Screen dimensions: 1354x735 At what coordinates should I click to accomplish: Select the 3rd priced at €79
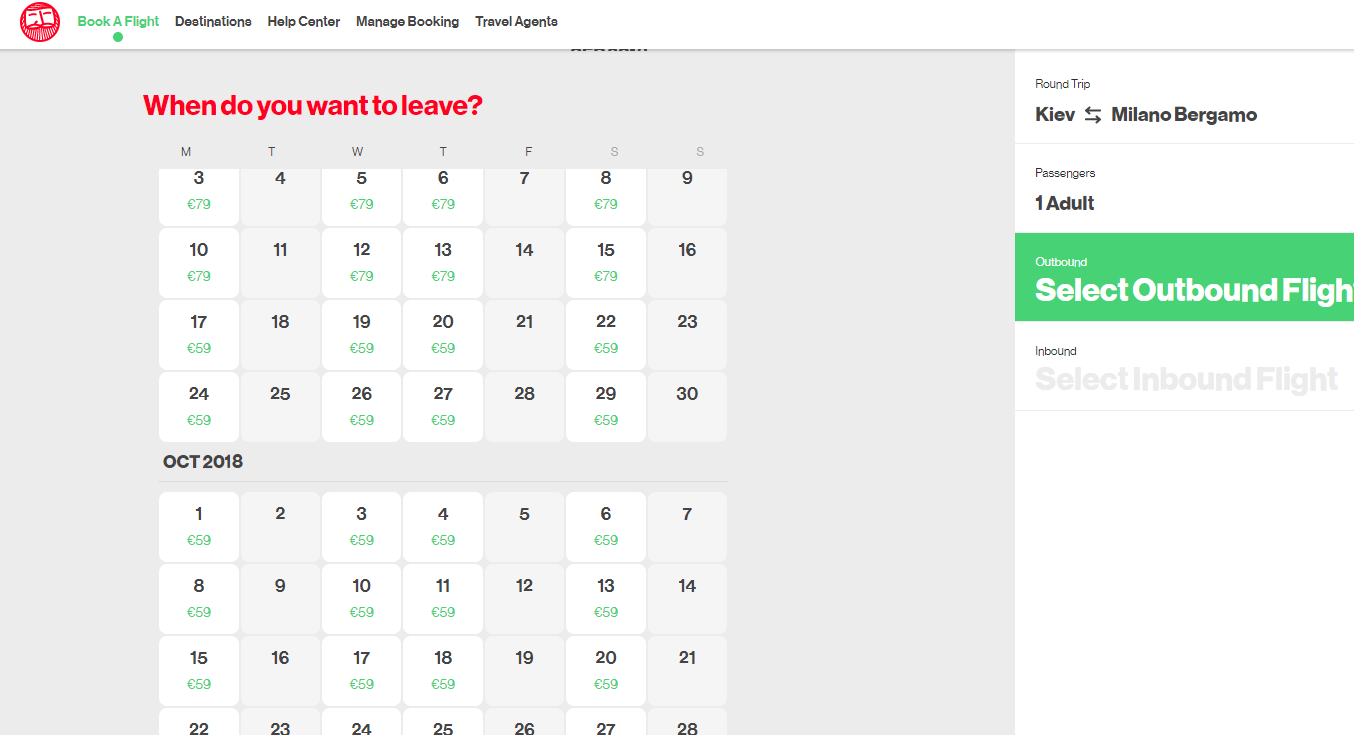point(199,190)
